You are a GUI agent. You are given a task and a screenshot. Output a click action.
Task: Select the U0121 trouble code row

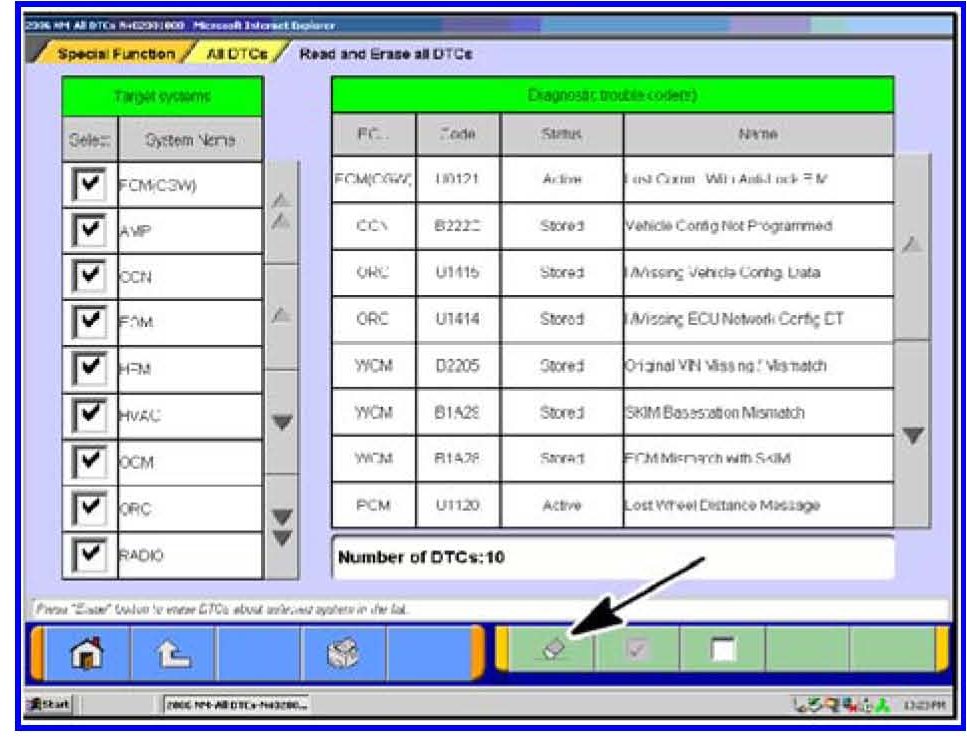tap(611, 179)
